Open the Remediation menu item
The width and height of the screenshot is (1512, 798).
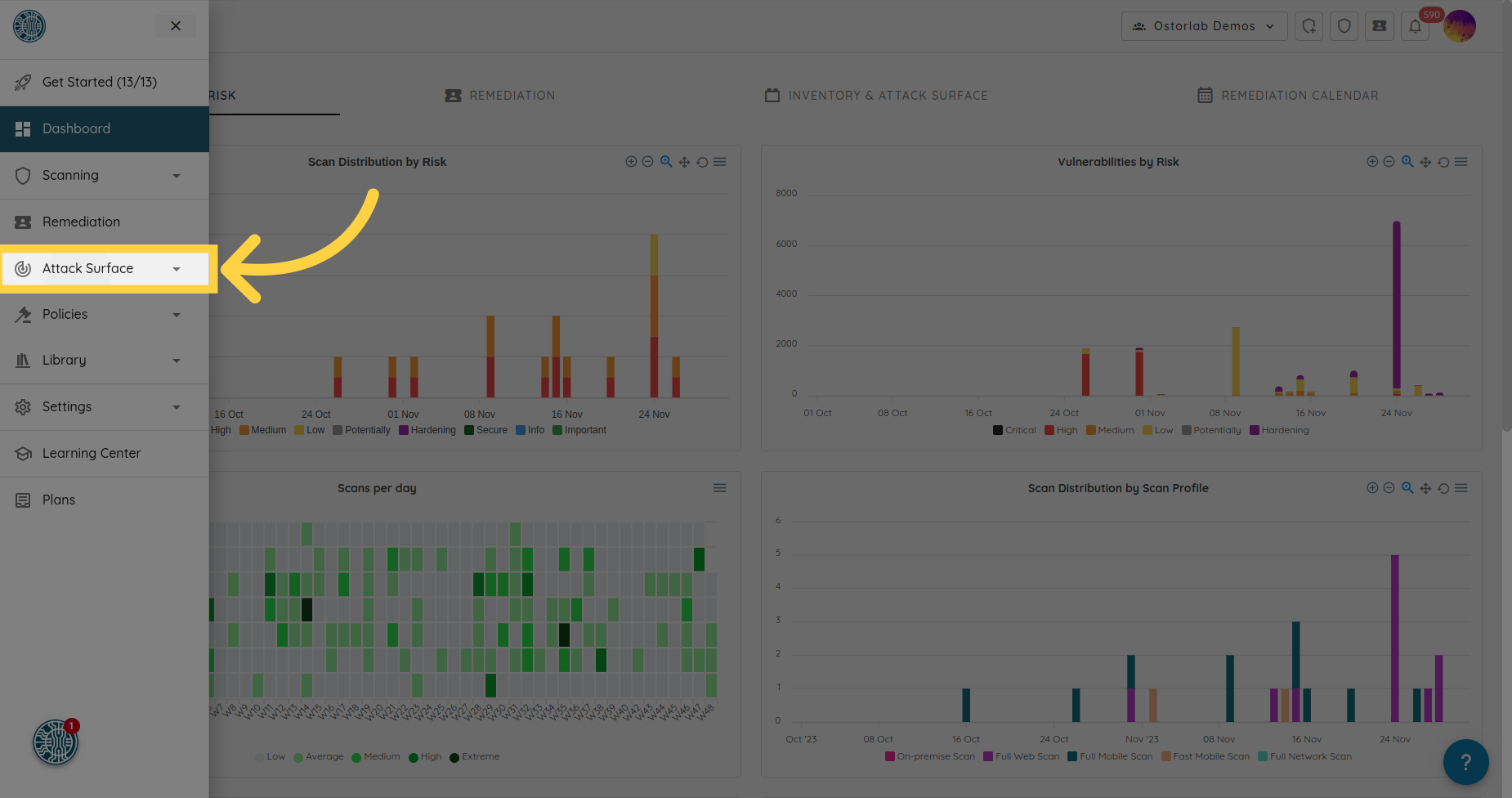click(105, 222)
